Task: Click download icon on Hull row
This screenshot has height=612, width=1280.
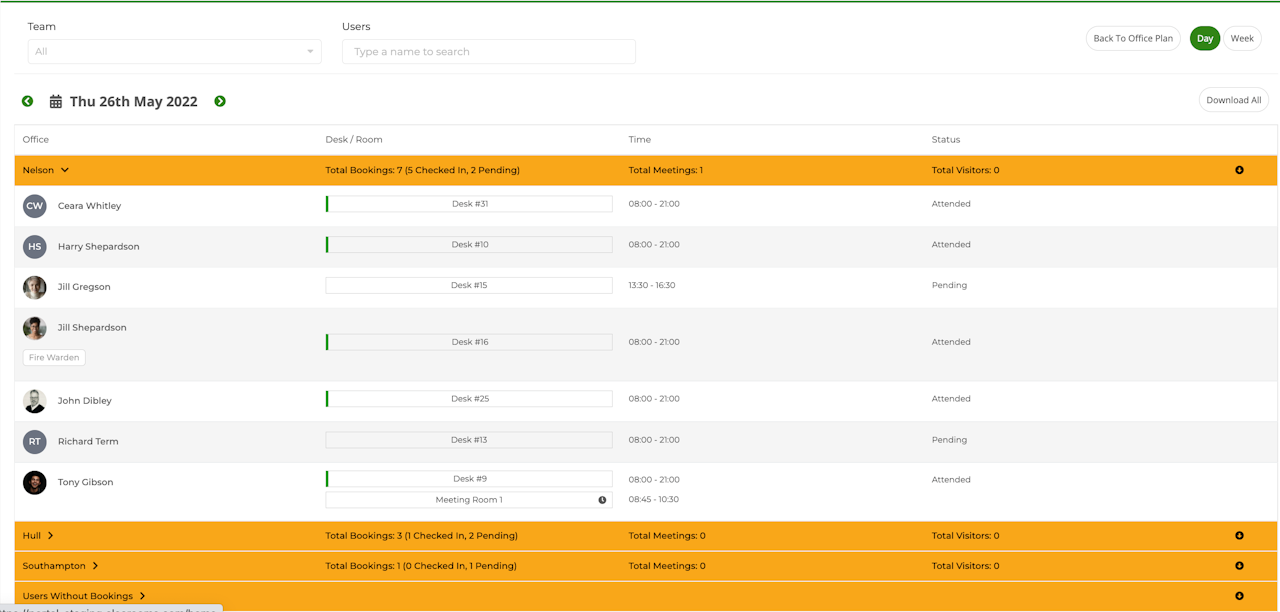Action: pos(1239,536)
